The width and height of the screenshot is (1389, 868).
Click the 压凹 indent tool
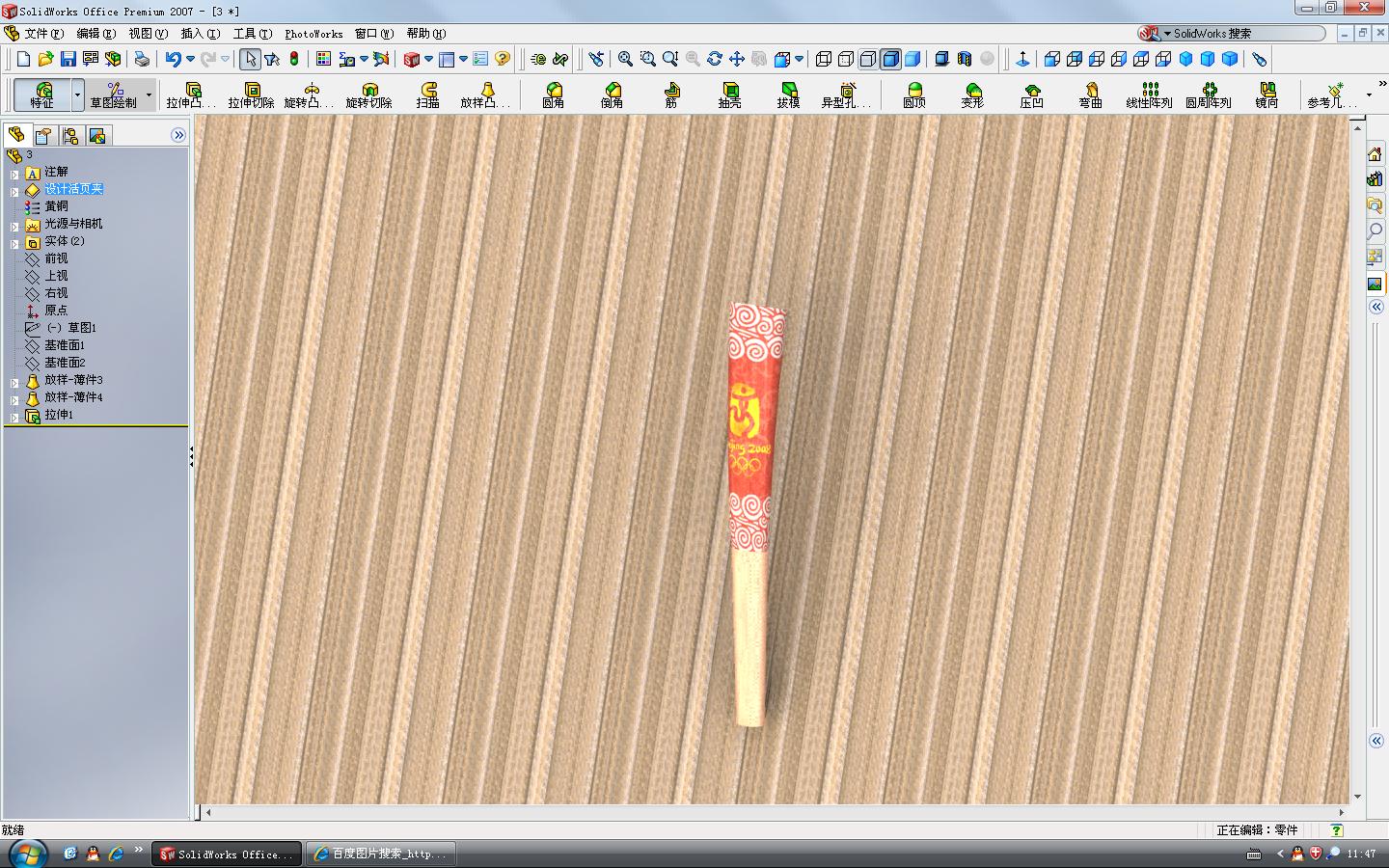(1032, 95)
